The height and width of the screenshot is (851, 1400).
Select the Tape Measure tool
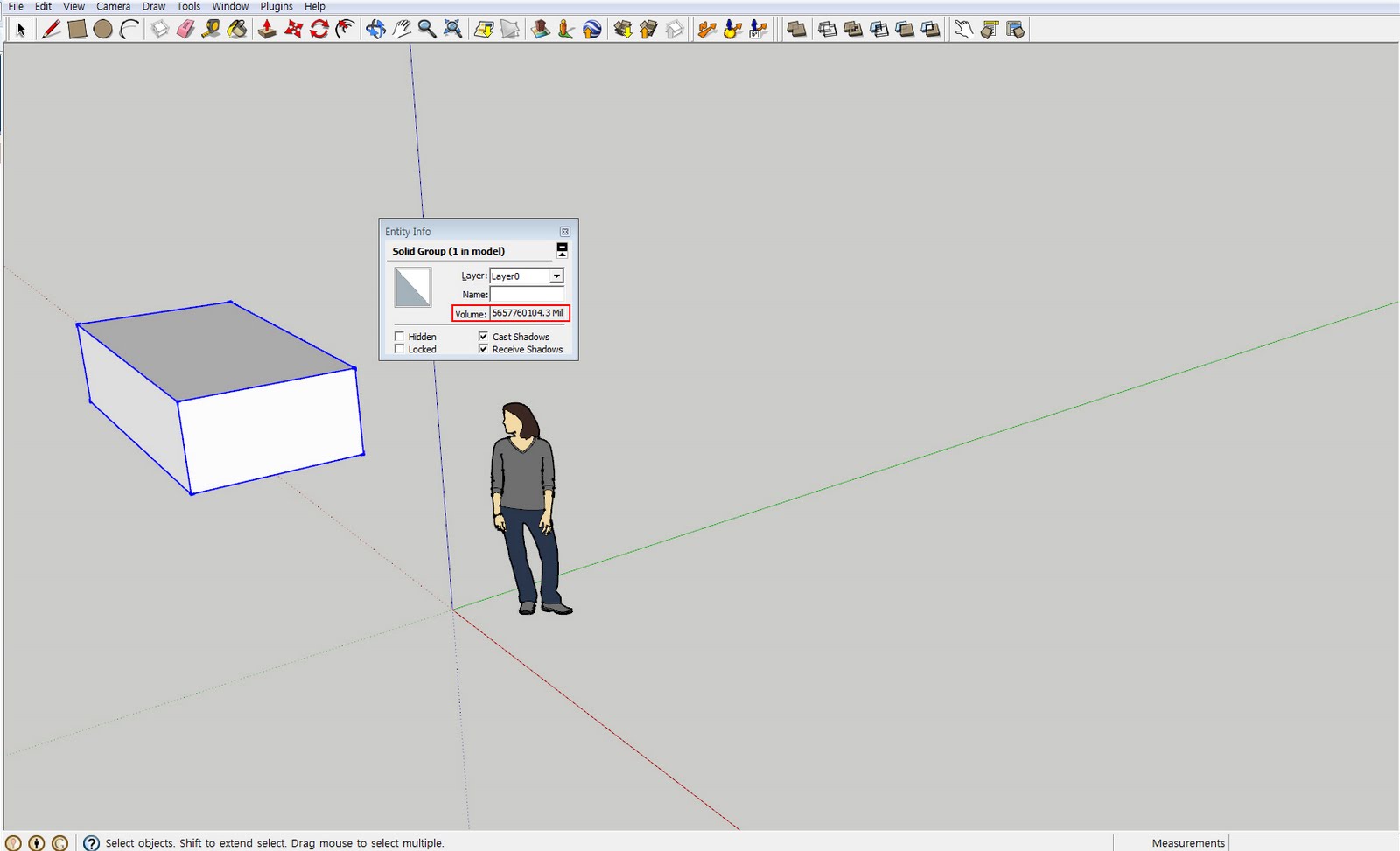point(210,28)
